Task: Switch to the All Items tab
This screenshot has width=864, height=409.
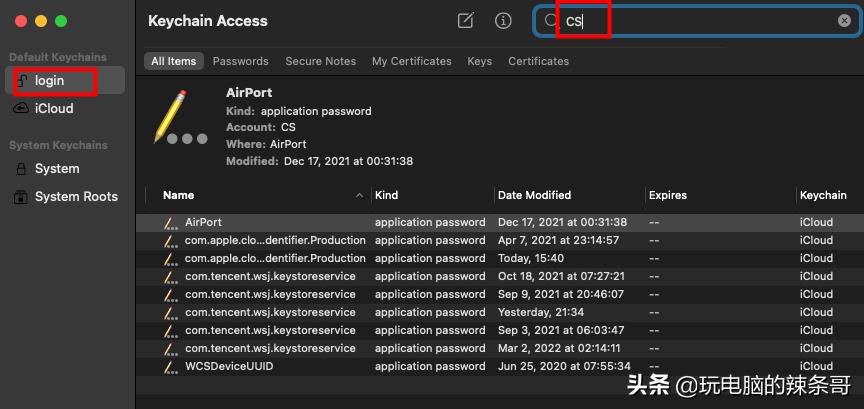Action: point(173,61)
